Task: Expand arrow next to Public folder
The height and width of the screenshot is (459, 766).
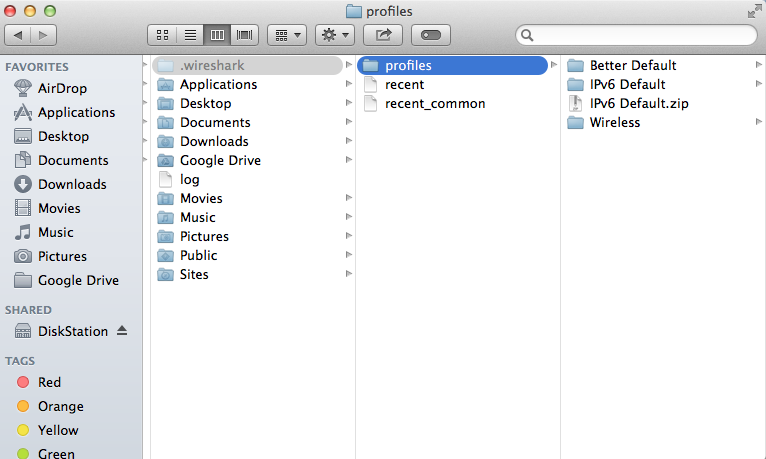Action: 349,254
